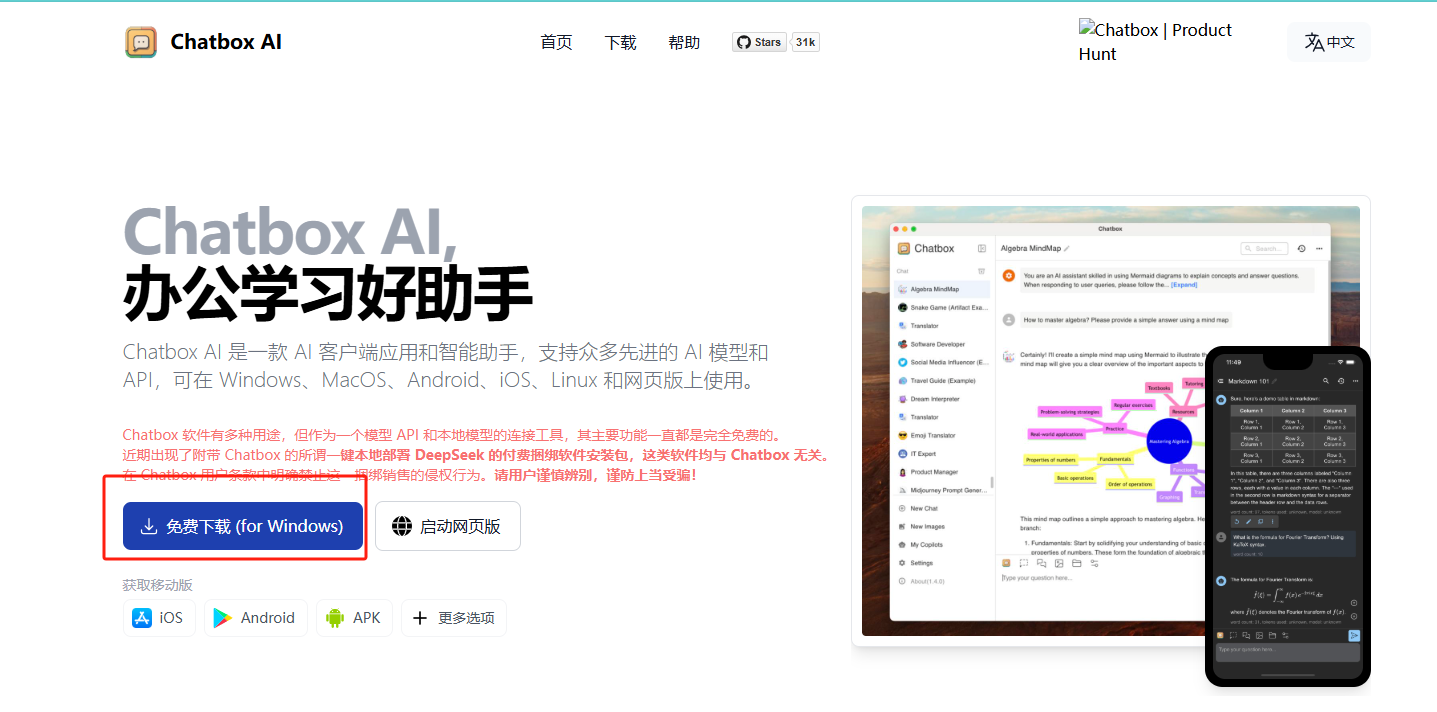Open the 31k star count badge
This screenshot has height=712, width=1437.
tap(806, 42)
